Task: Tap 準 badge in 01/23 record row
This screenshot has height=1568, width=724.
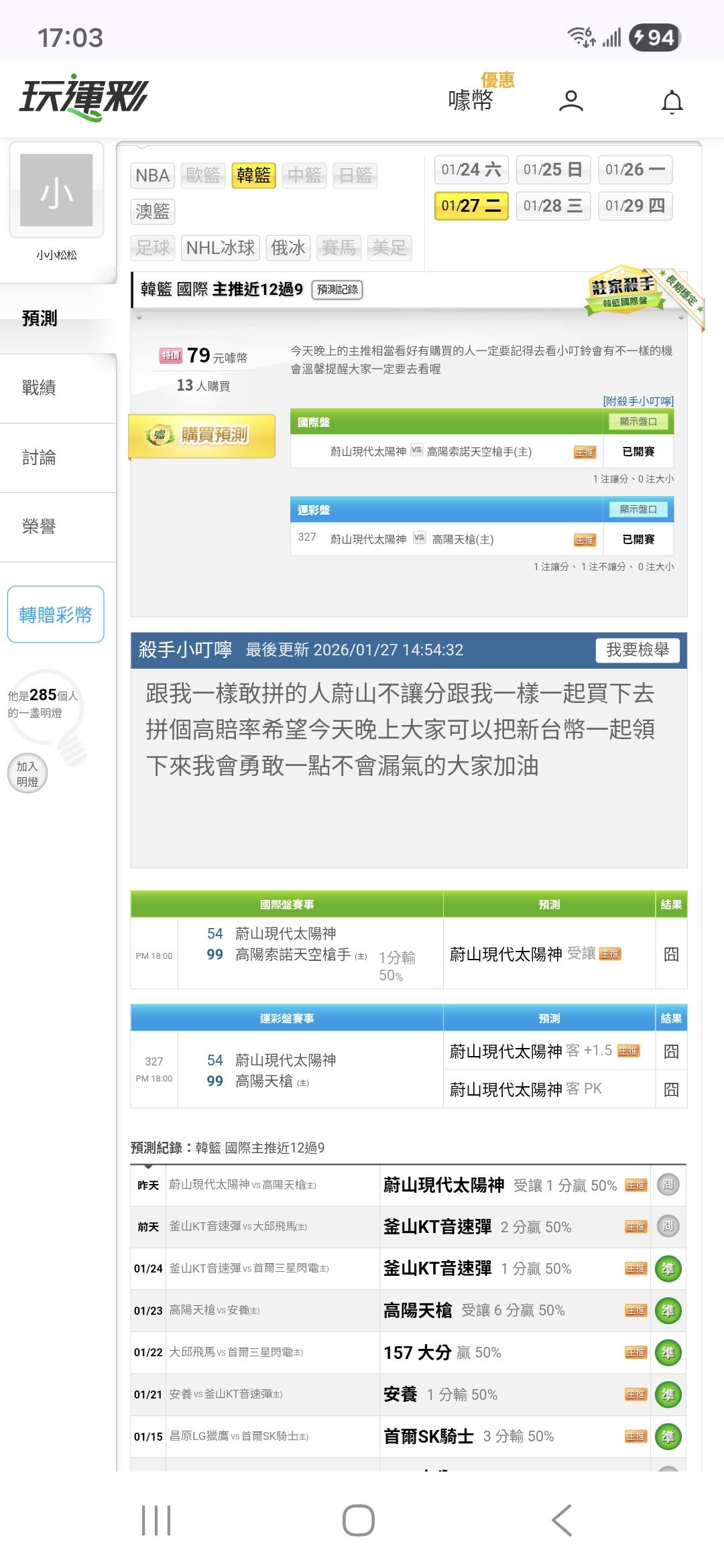Action: [668, 1311]
